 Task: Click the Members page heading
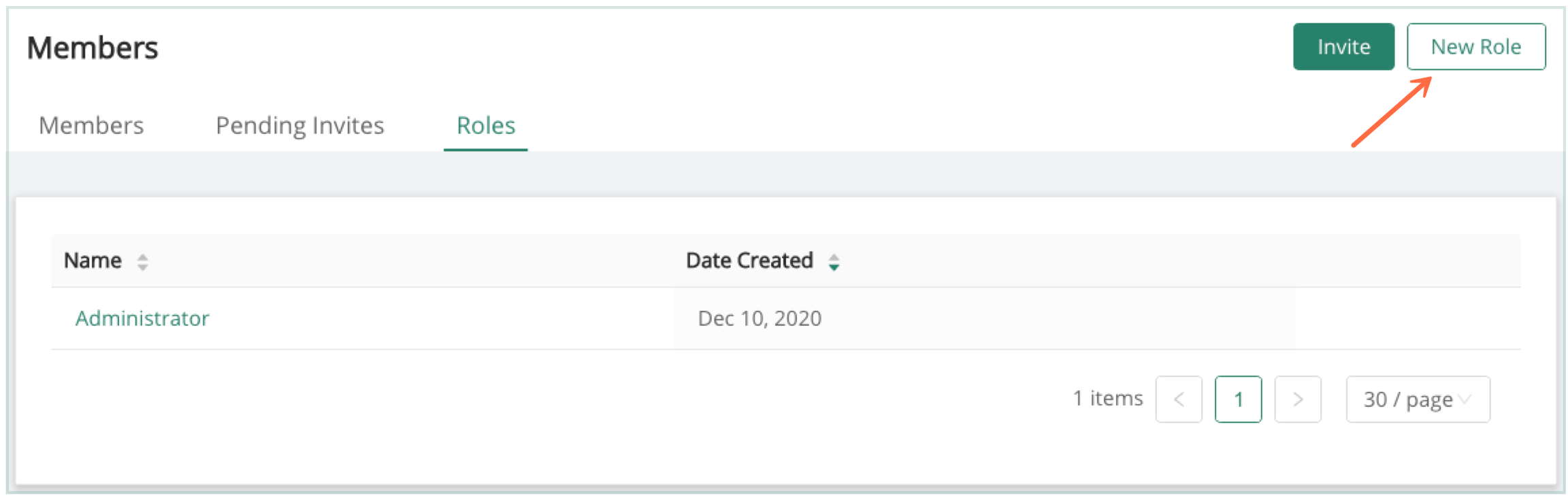pyautogui.click(x=93, y=48)
